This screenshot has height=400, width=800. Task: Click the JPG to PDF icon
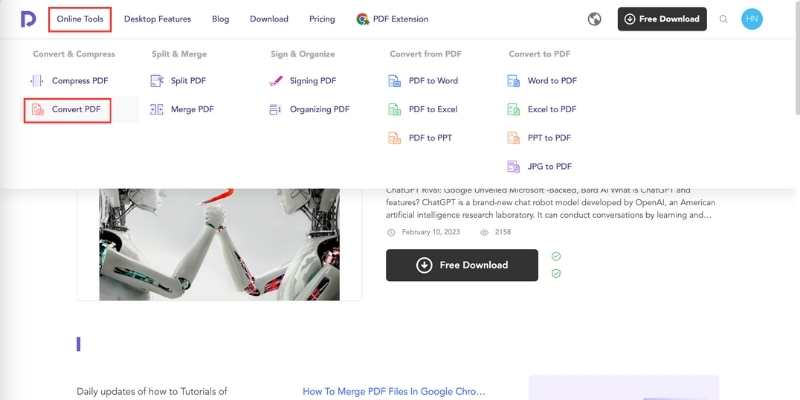(x=513, y=166)
